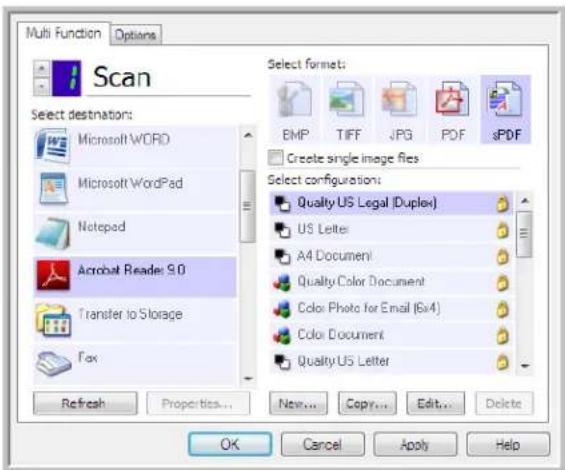Click the Apply button
565x470 pixels.
click(x=415, y=444)
